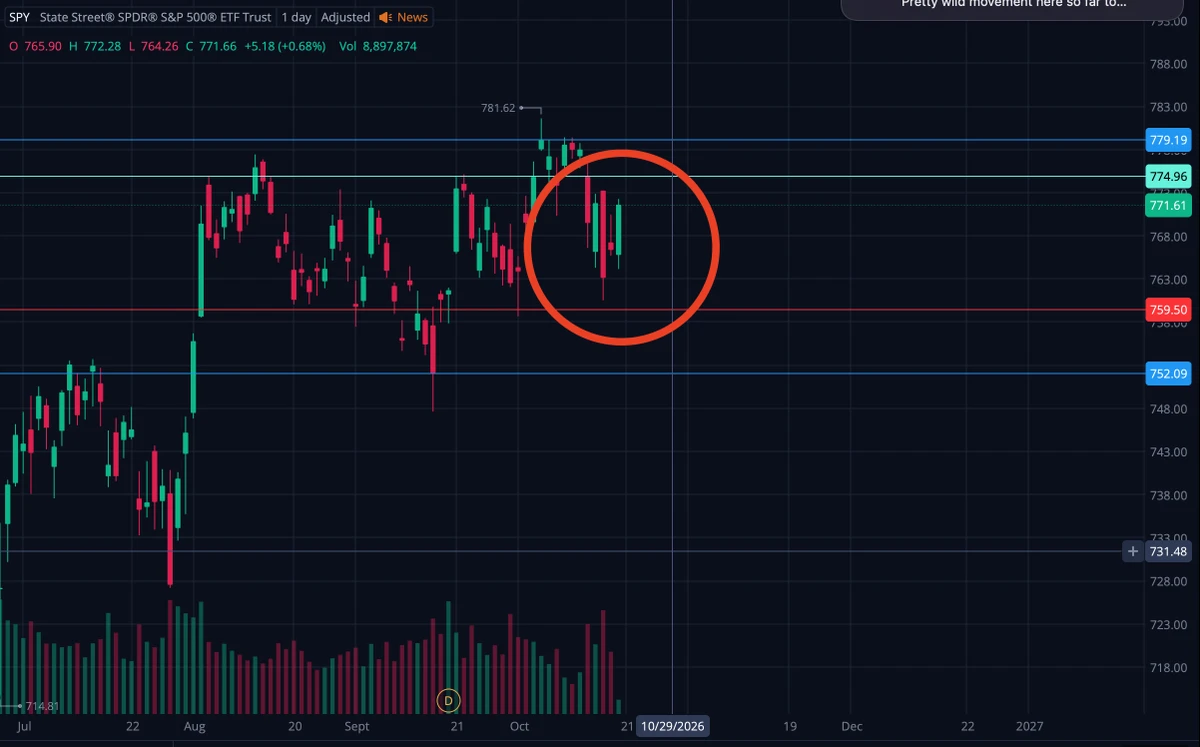Open the SPY symbol selector
The width and height of the screenshot is (1200, 747).
(19, 17)
